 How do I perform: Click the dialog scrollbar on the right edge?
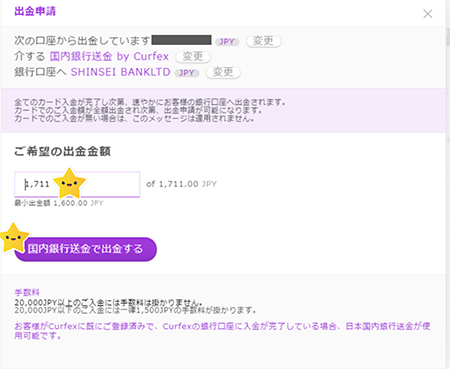click(x=448, y=37)
